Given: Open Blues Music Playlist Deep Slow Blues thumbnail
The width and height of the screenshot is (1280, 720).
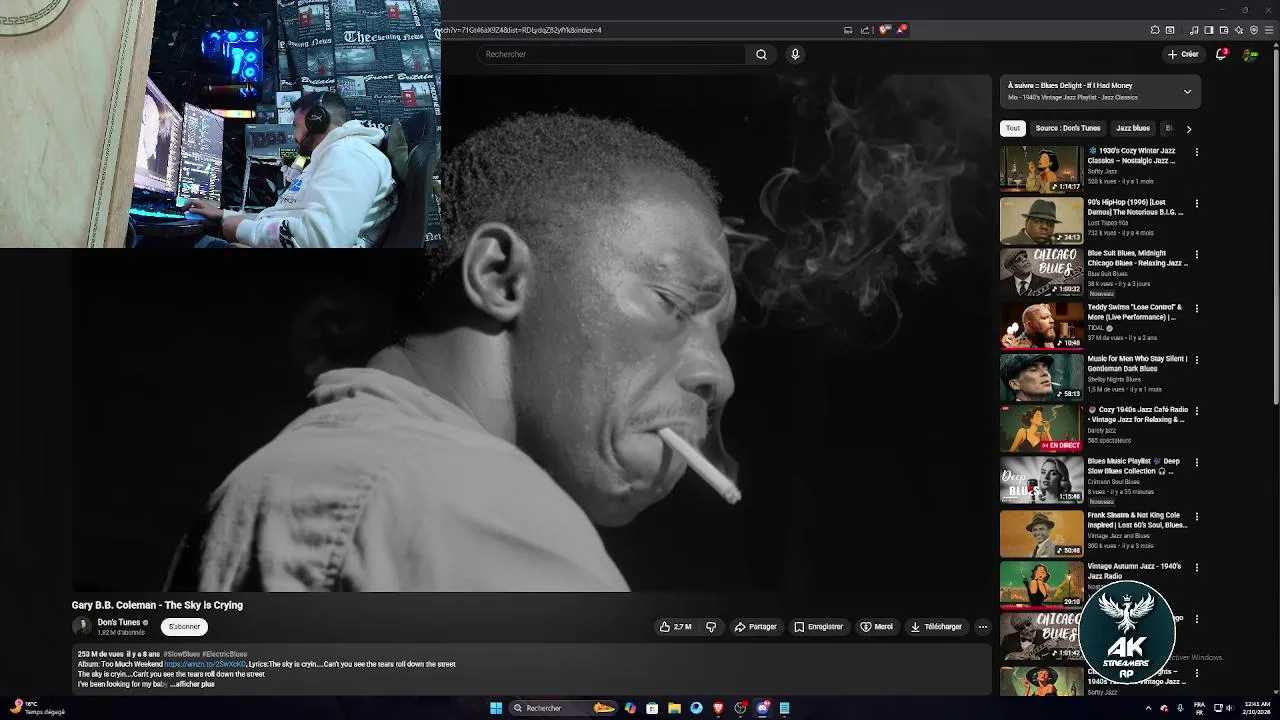Looking at the screenshot, I should pyautogui.click(x=1041, y=481).
